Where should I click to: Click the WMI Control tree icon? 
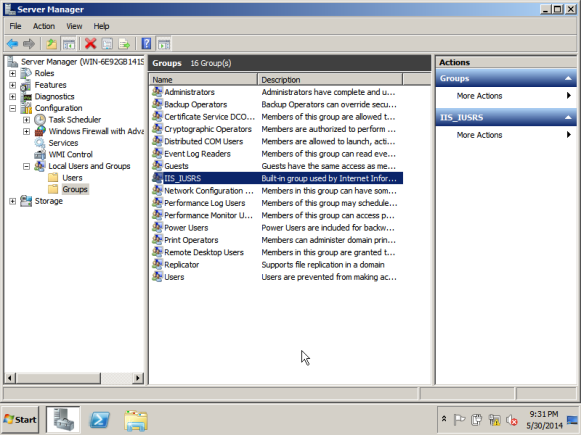click(x=40, y=154)
